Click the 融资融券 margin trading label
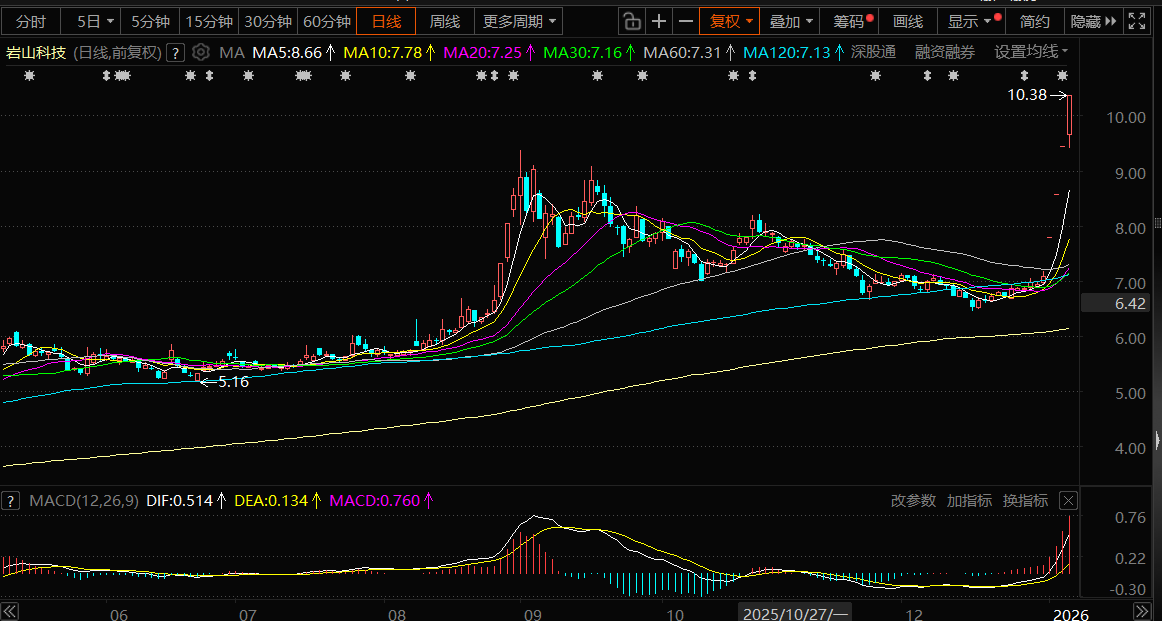The height and width of the screenshot is (621, 1162). tap(944, 52)
